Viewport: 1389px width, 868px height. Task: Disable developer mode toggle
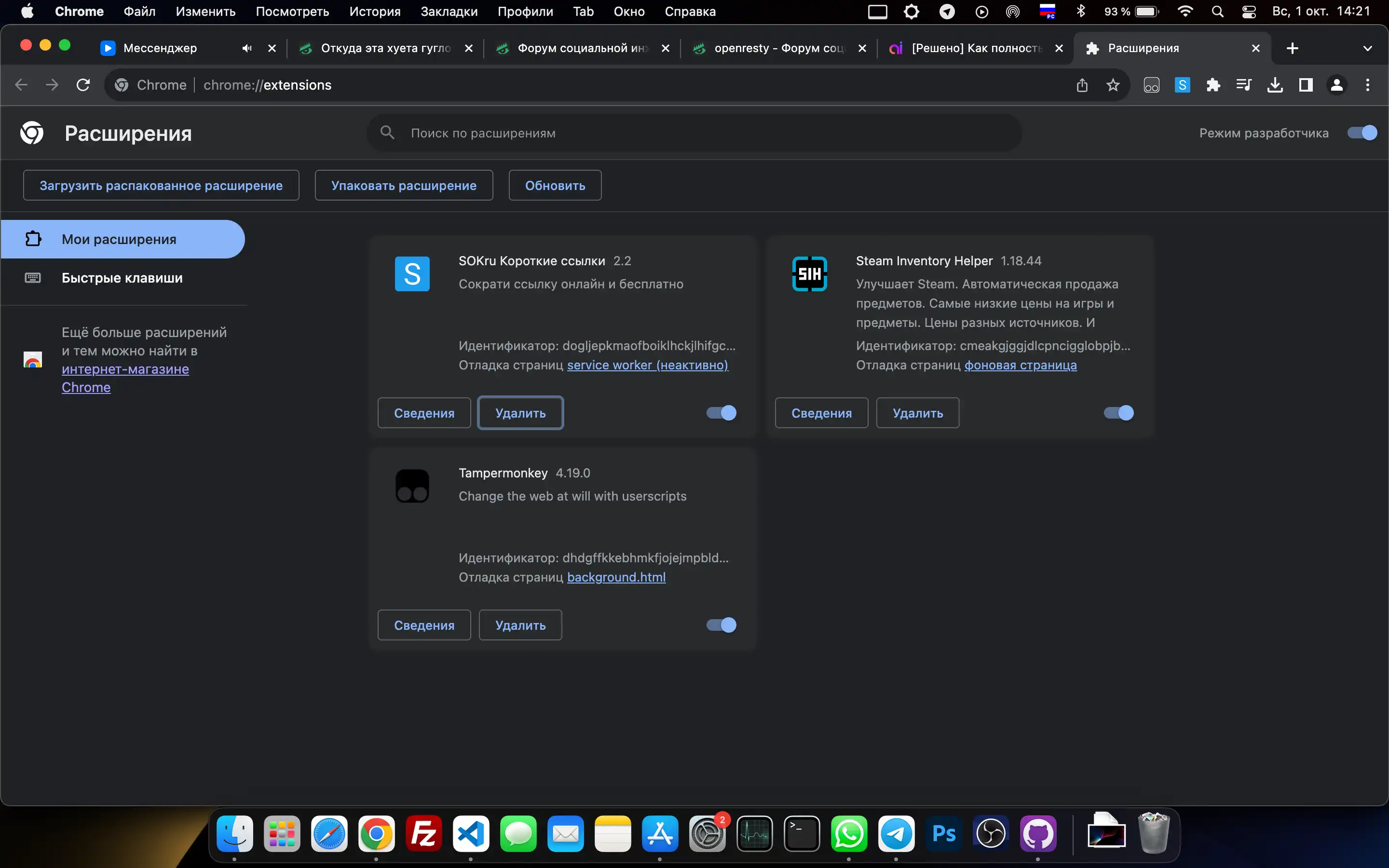pos(1362,133)
